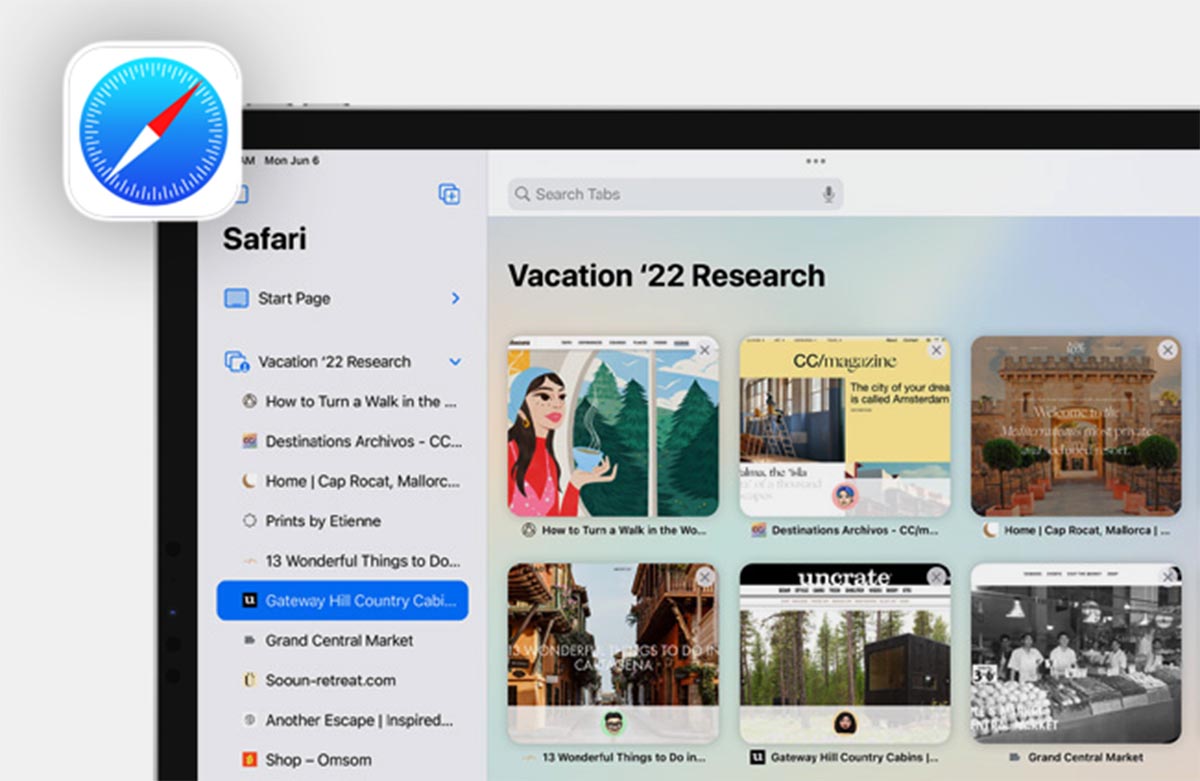Select 'Gateway Hill Country Cabi...' sidebar tab
The height and width of the screenshot is (781, 1200).
point(343,601)
